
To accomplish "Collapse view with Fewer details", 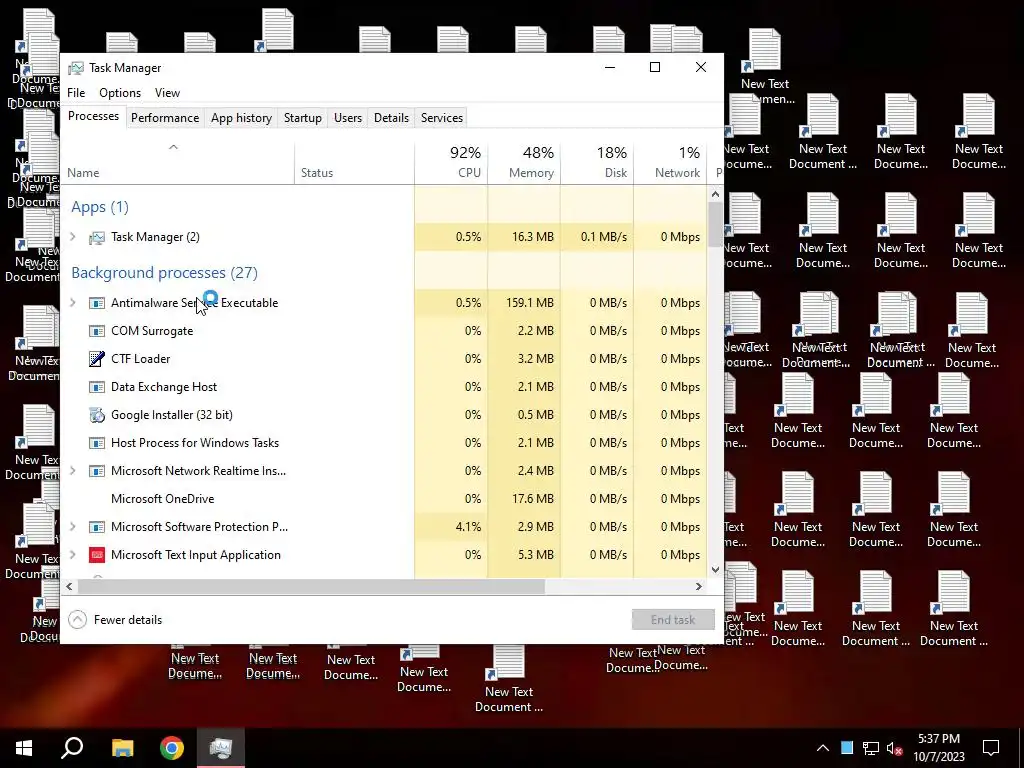I will coord(116,620).
